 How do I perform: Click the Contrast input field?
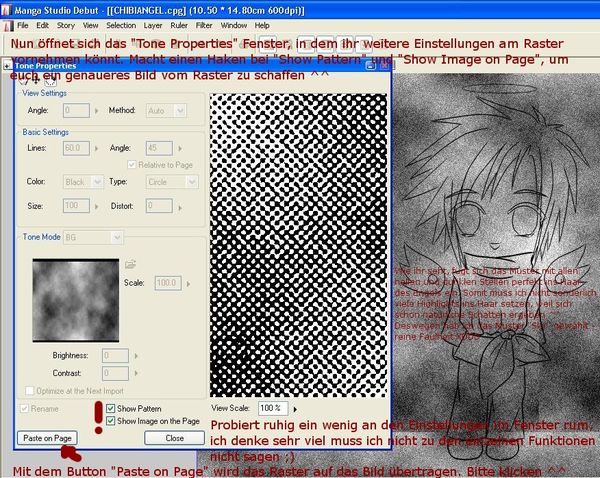click(x=115, y=373)
